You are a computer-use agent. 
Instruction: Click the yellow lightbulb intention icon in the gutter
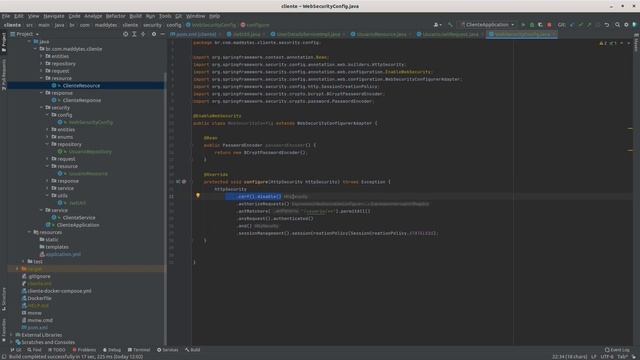point(198,196)
